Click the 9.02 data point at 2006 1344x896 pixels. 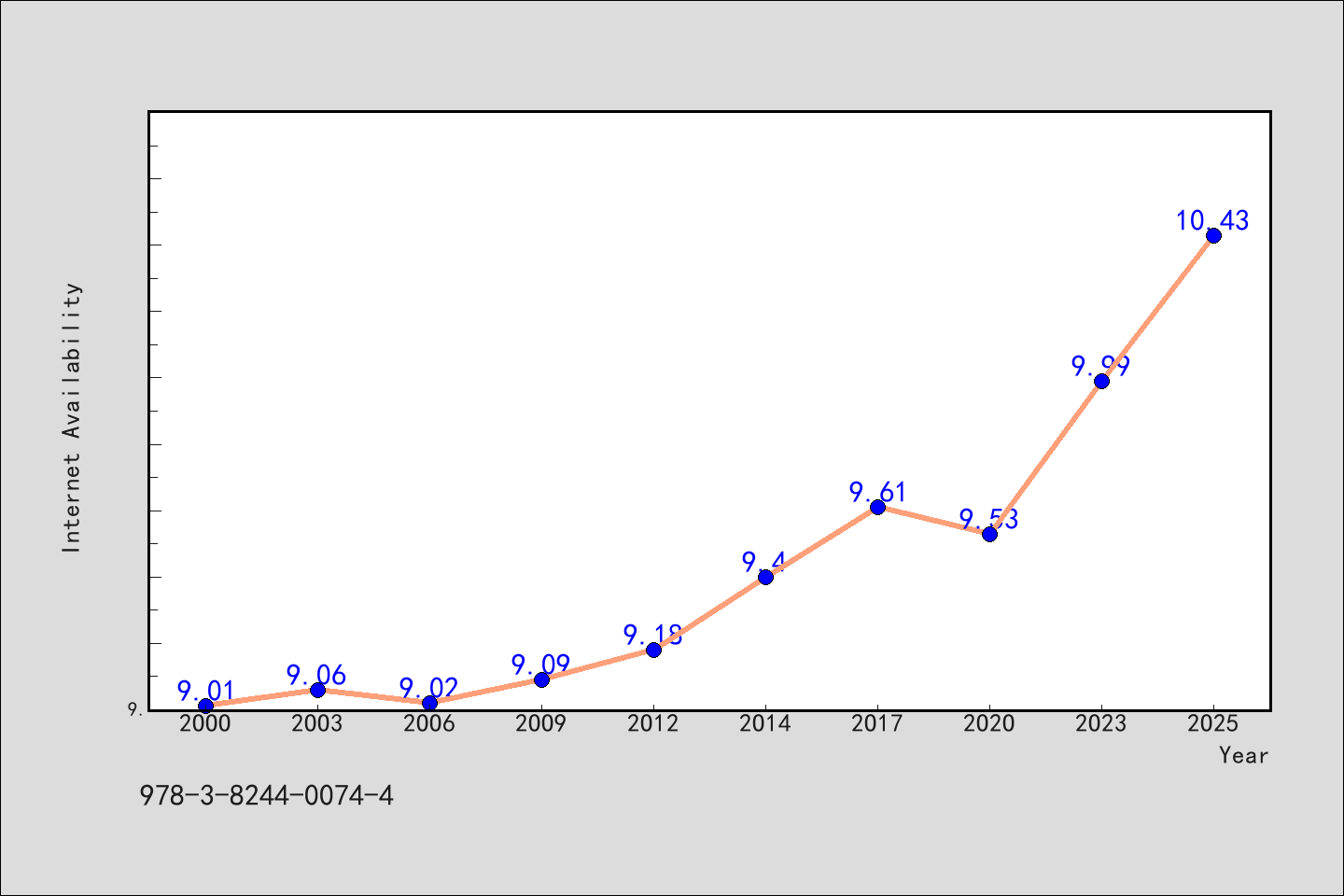tap(429, 703)
